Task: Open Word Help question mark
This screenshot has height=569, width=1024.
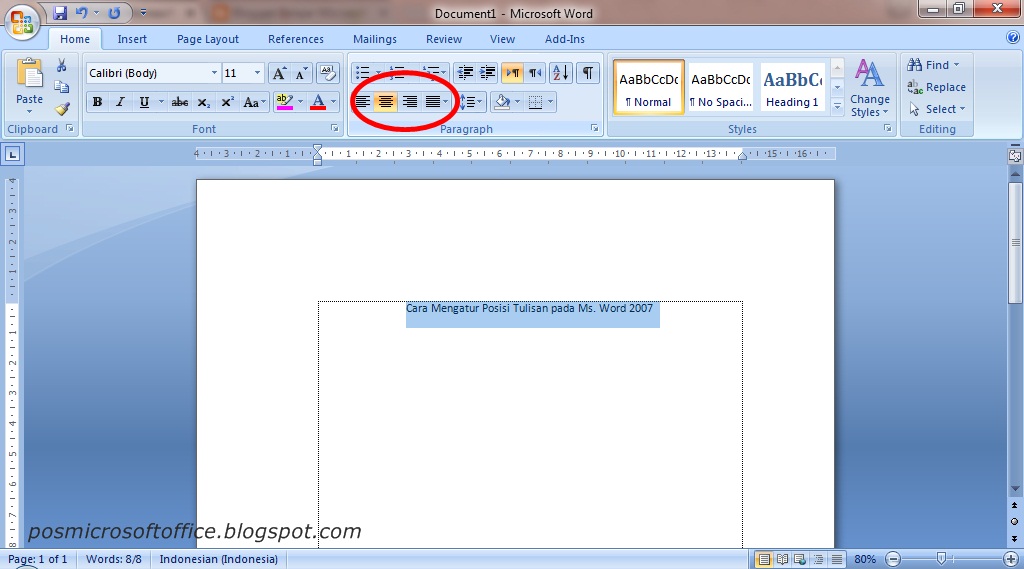Action: [x=1013, y=37]
